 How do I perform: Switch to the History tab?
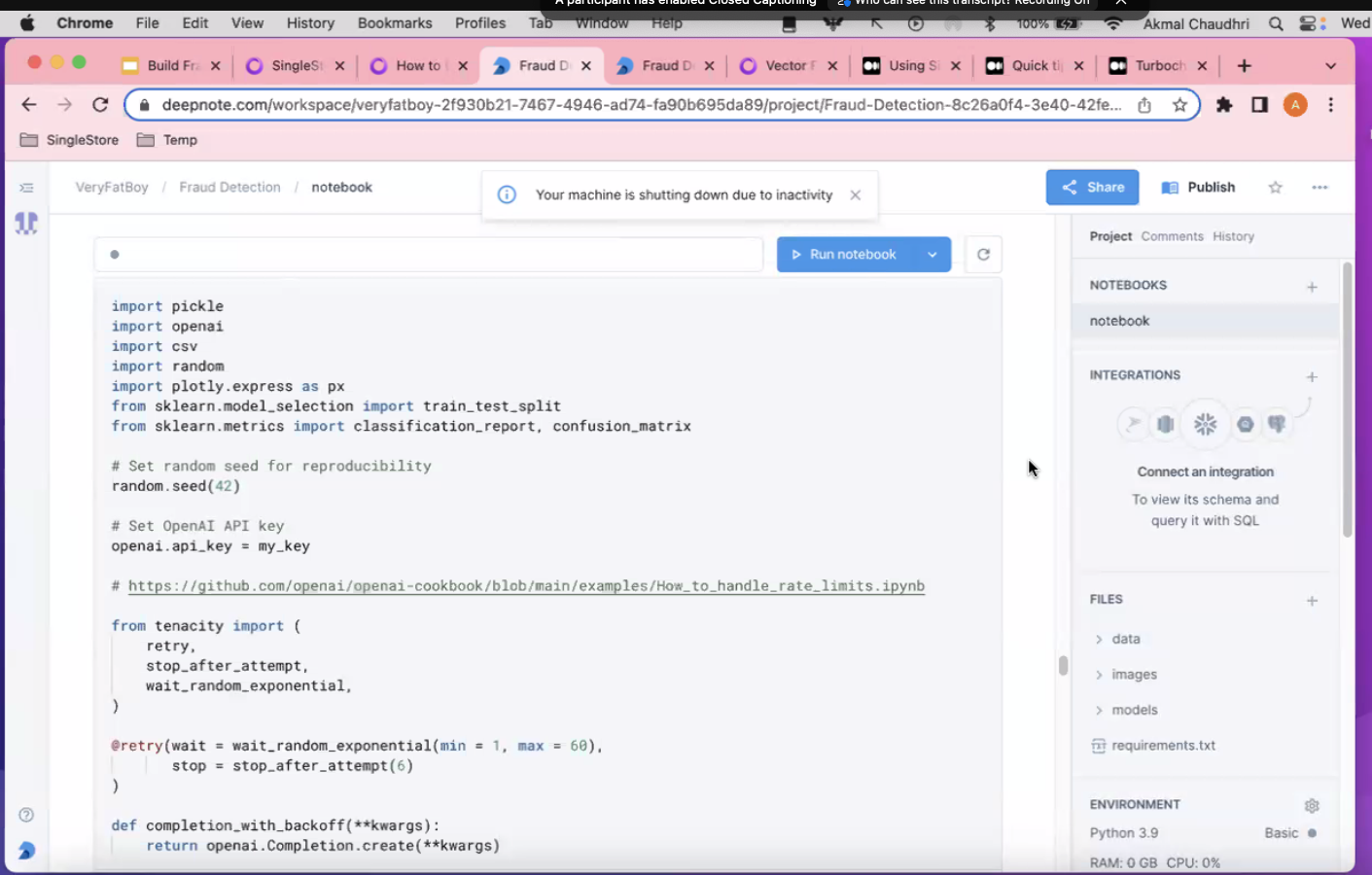click(x=1233, y=236)
